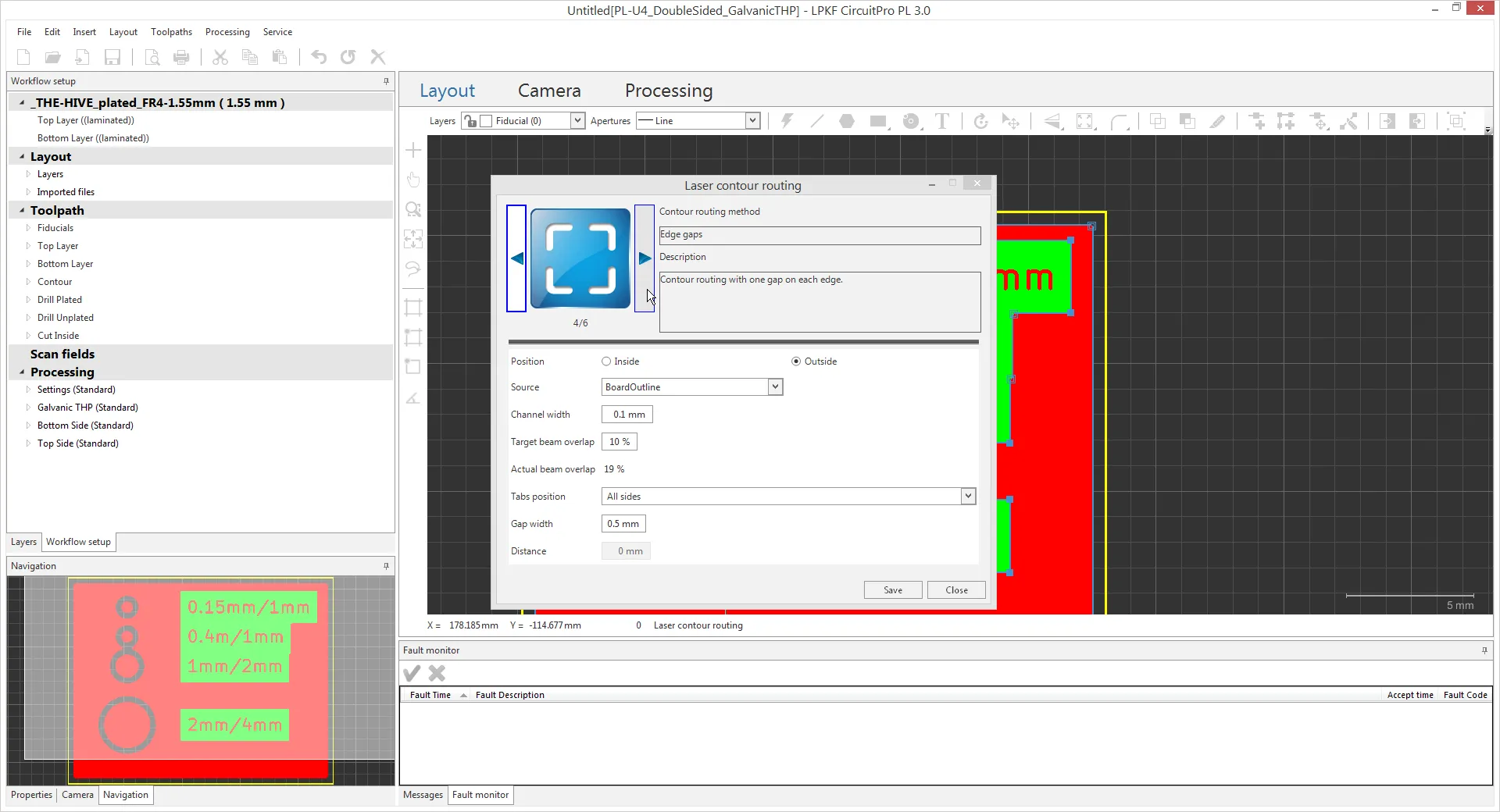Go to previous contour routing method
Viewport: 1500px width, 812px height.
pos(516,258)
